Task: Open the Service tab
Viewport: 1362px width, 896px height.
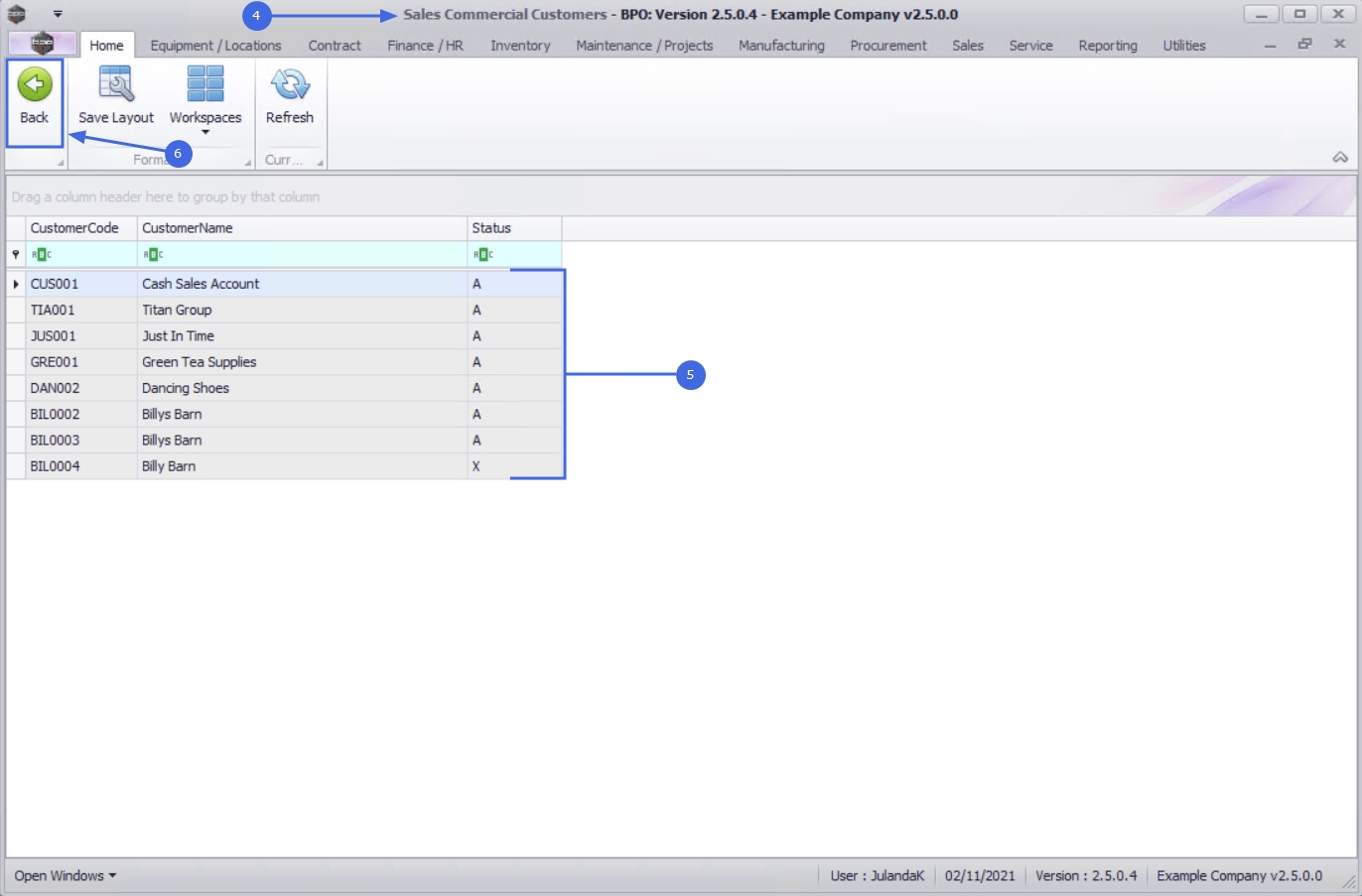Action: (x=1030, y=46)
